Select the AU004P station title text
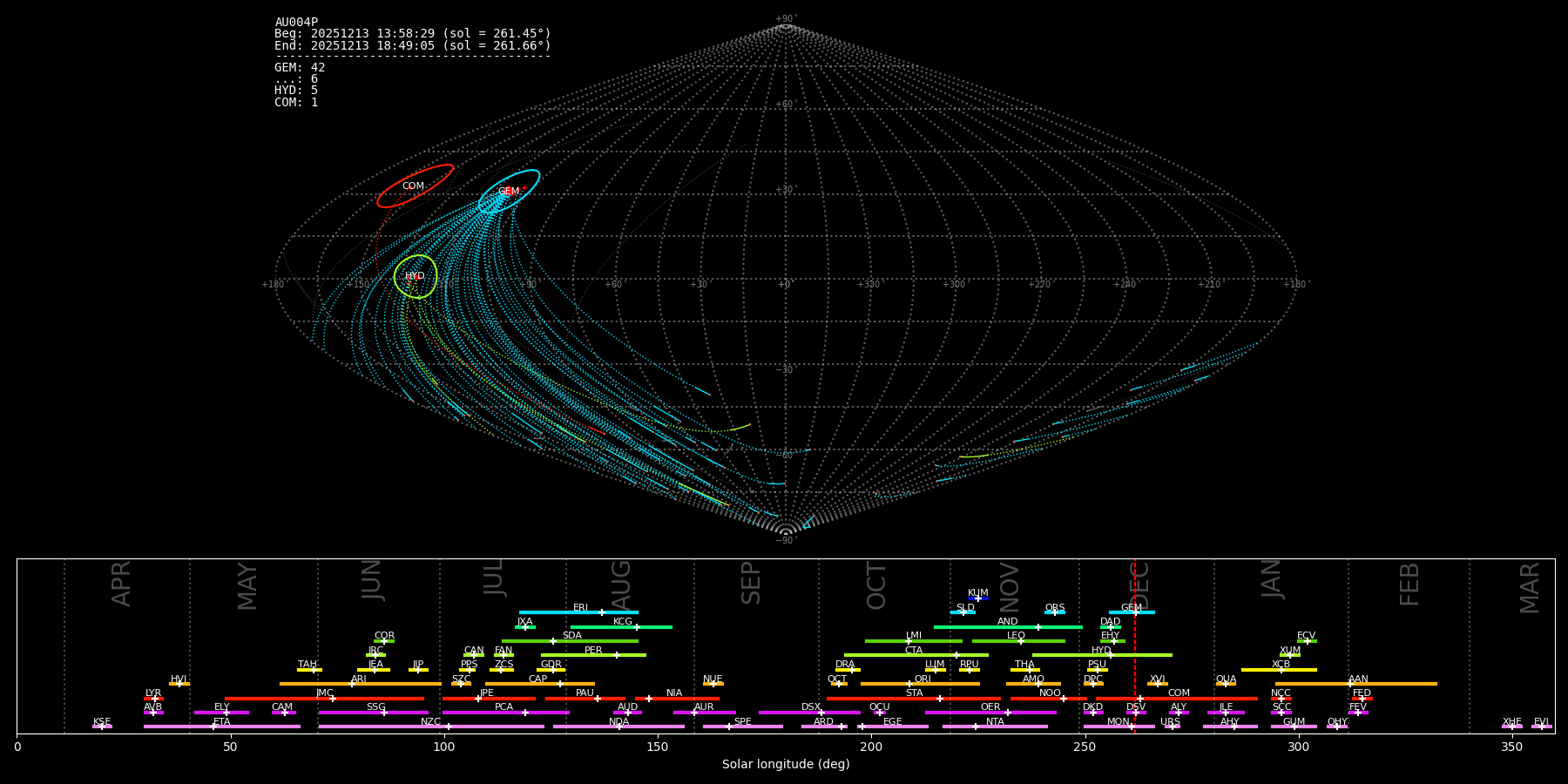This screenshot has height=784, width=1568. pyautogui.click(x=296, y=23)
